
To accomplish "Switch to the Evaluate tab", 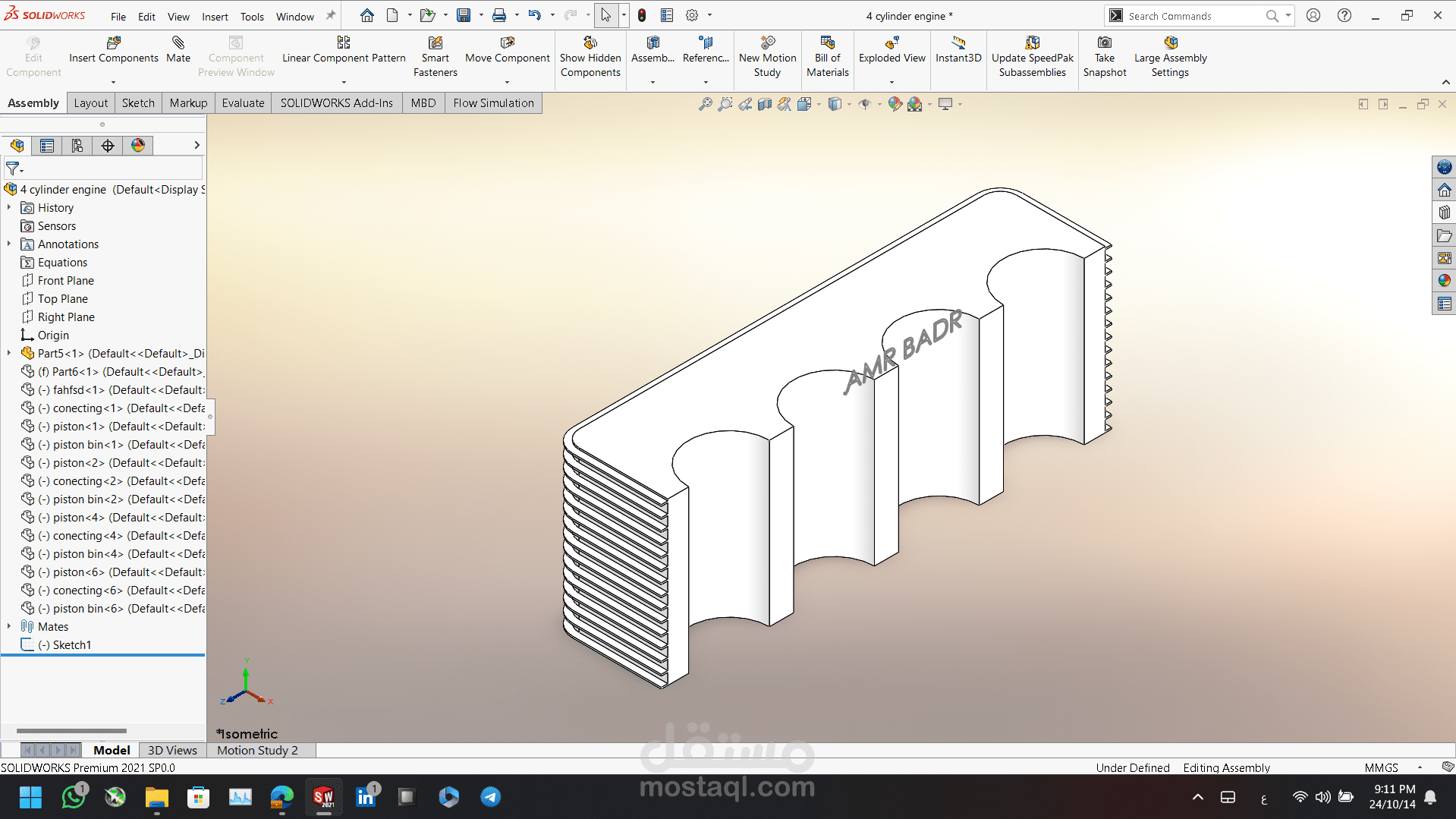I will click(x=243, y=103).
